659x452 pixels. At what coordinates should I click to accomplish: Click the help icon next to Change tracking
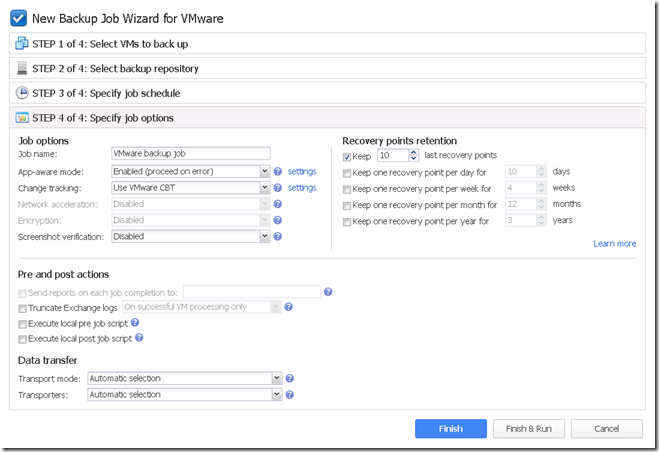[277, 188]
